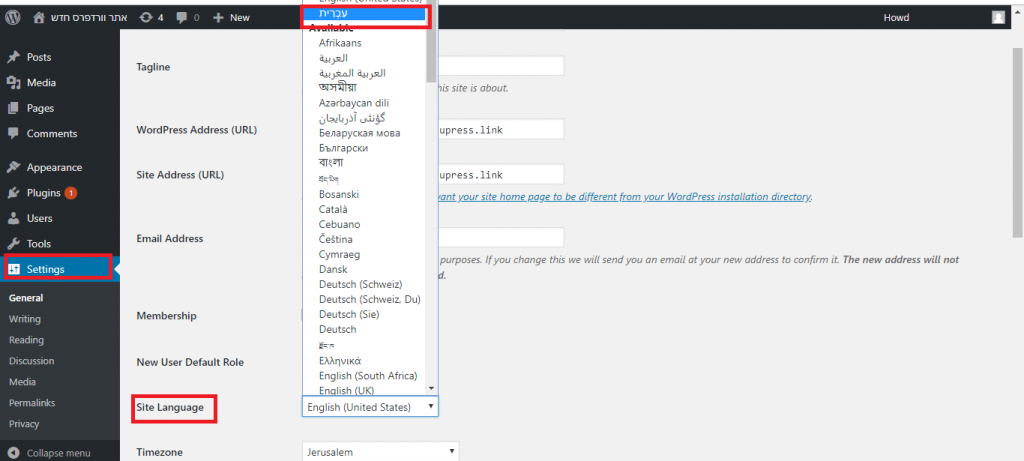Click the Settings sliders icon
The image size is (1024, 461).
click(14, 269)
